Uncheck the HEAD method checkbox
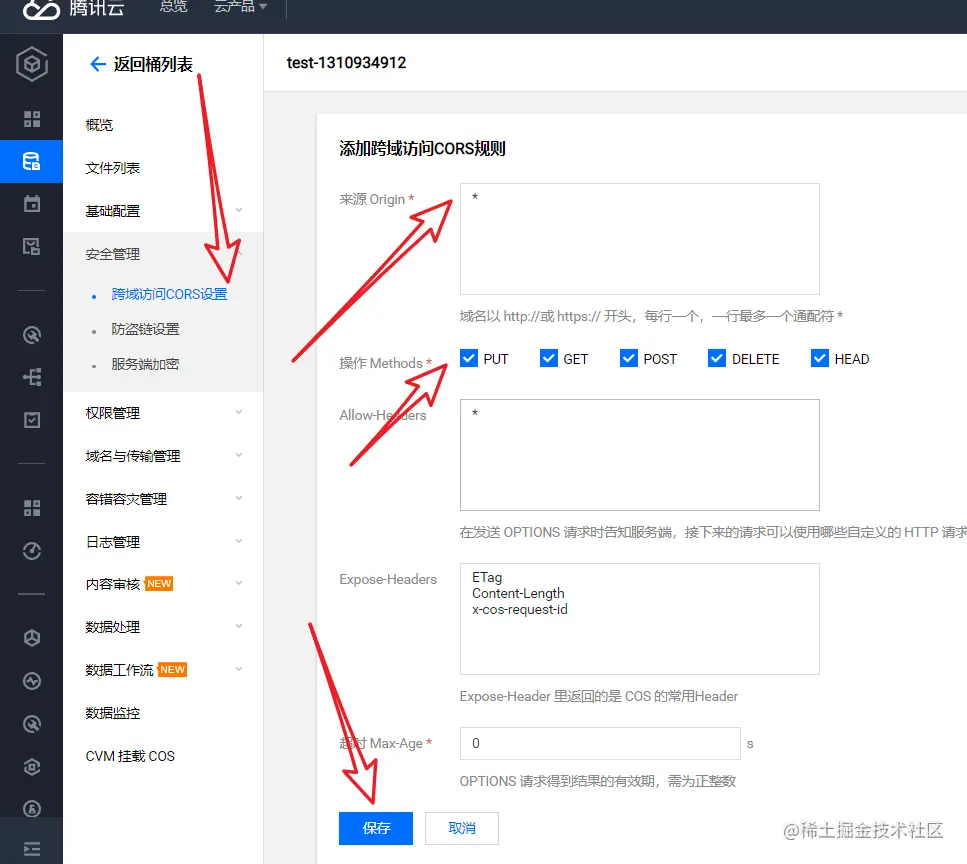 [x=820, y=358]
